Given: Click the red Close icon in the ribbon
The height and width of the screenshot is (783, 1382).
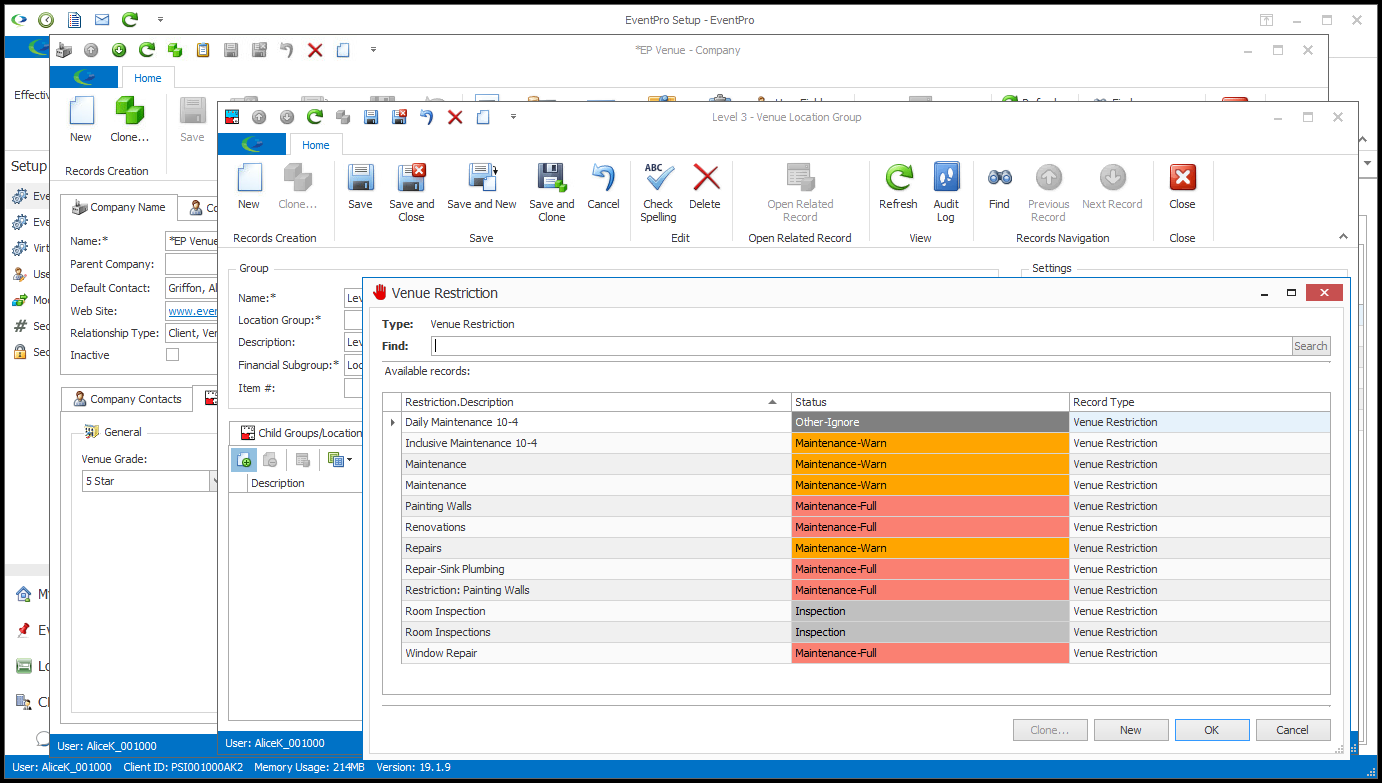Looking at the screenshot, I should pos(1182,178).
